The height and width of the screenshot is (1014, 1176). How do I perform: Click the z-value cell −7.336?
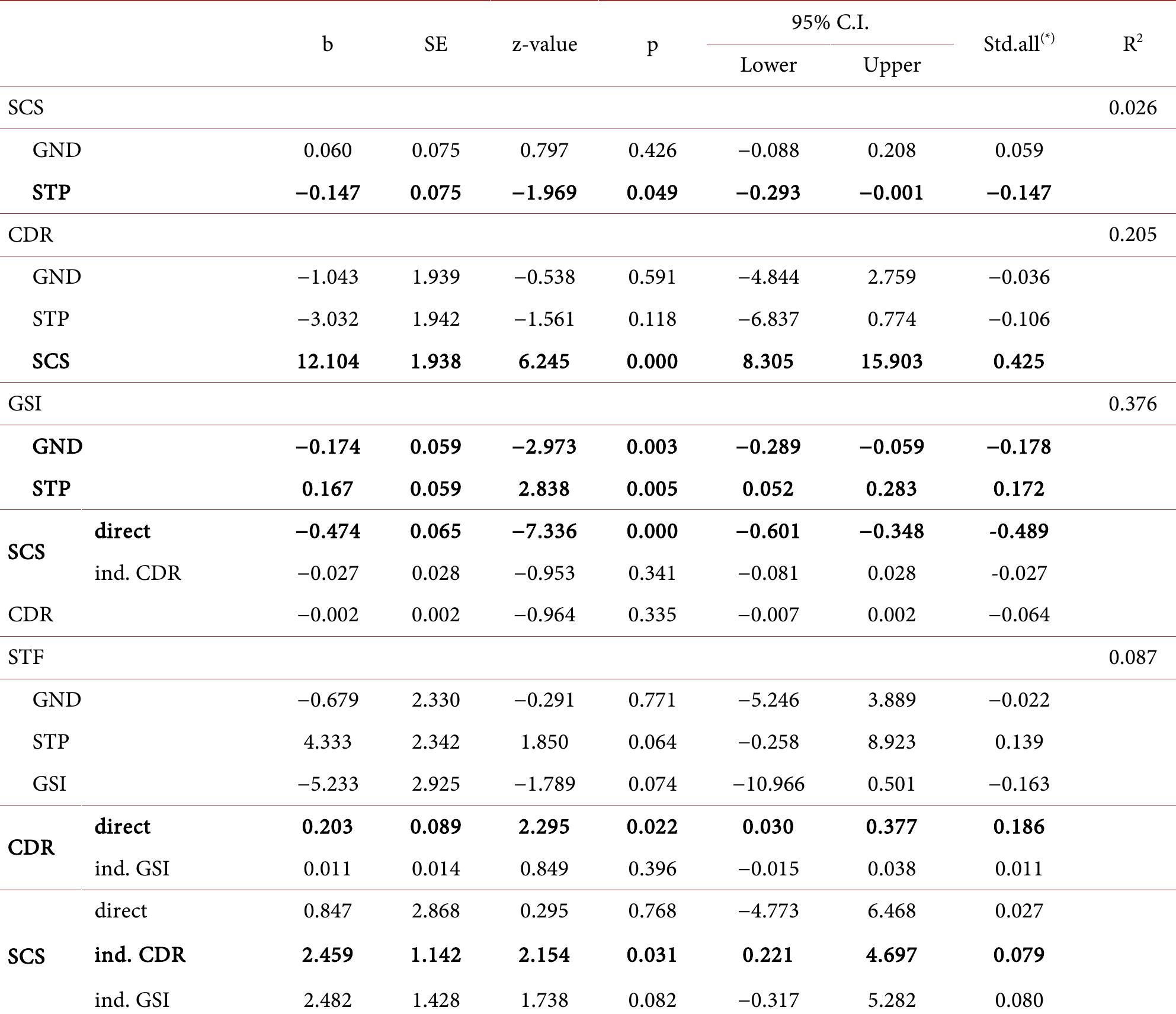[544, 531]
